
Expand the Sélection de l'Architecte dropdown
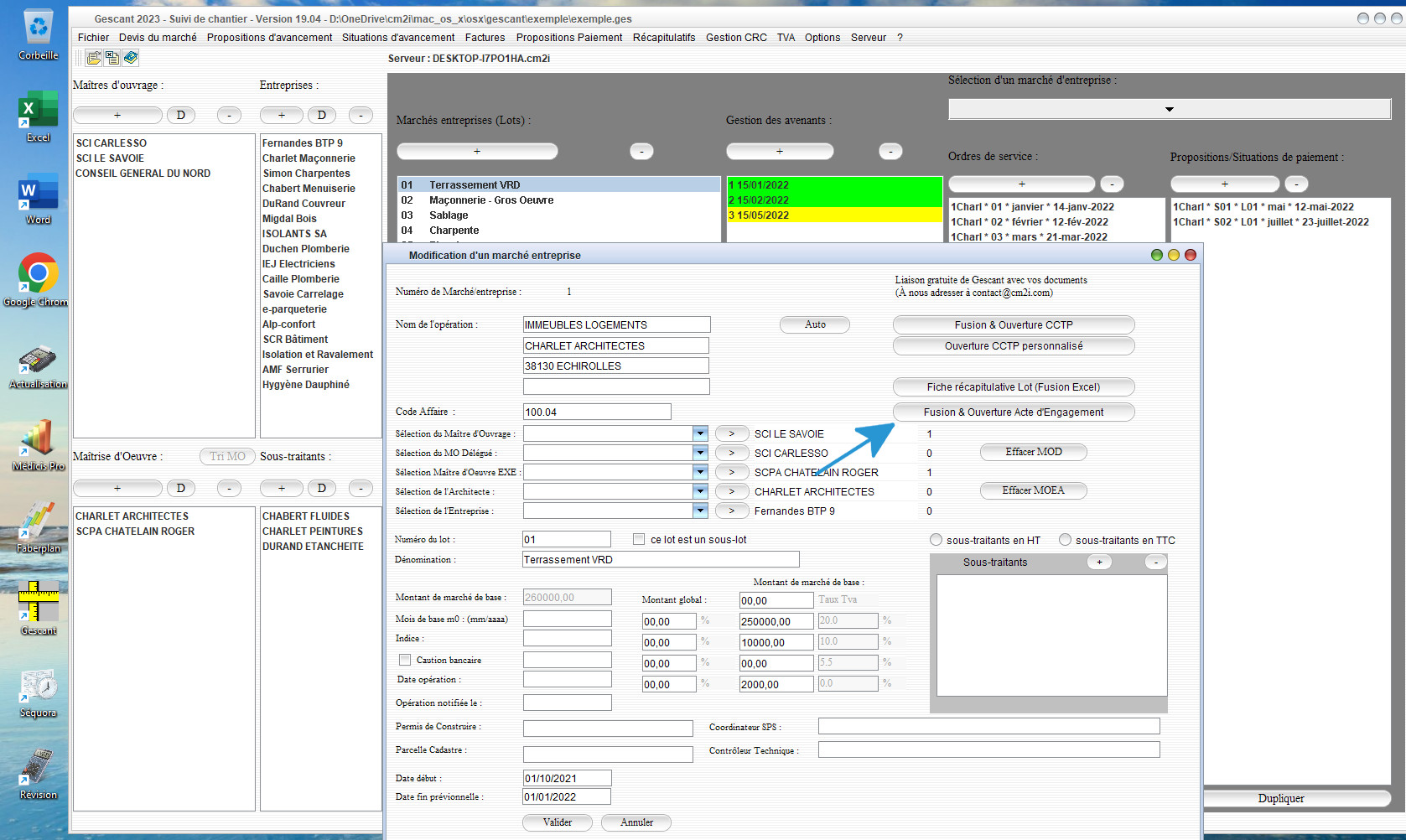(x=700, y=491)
